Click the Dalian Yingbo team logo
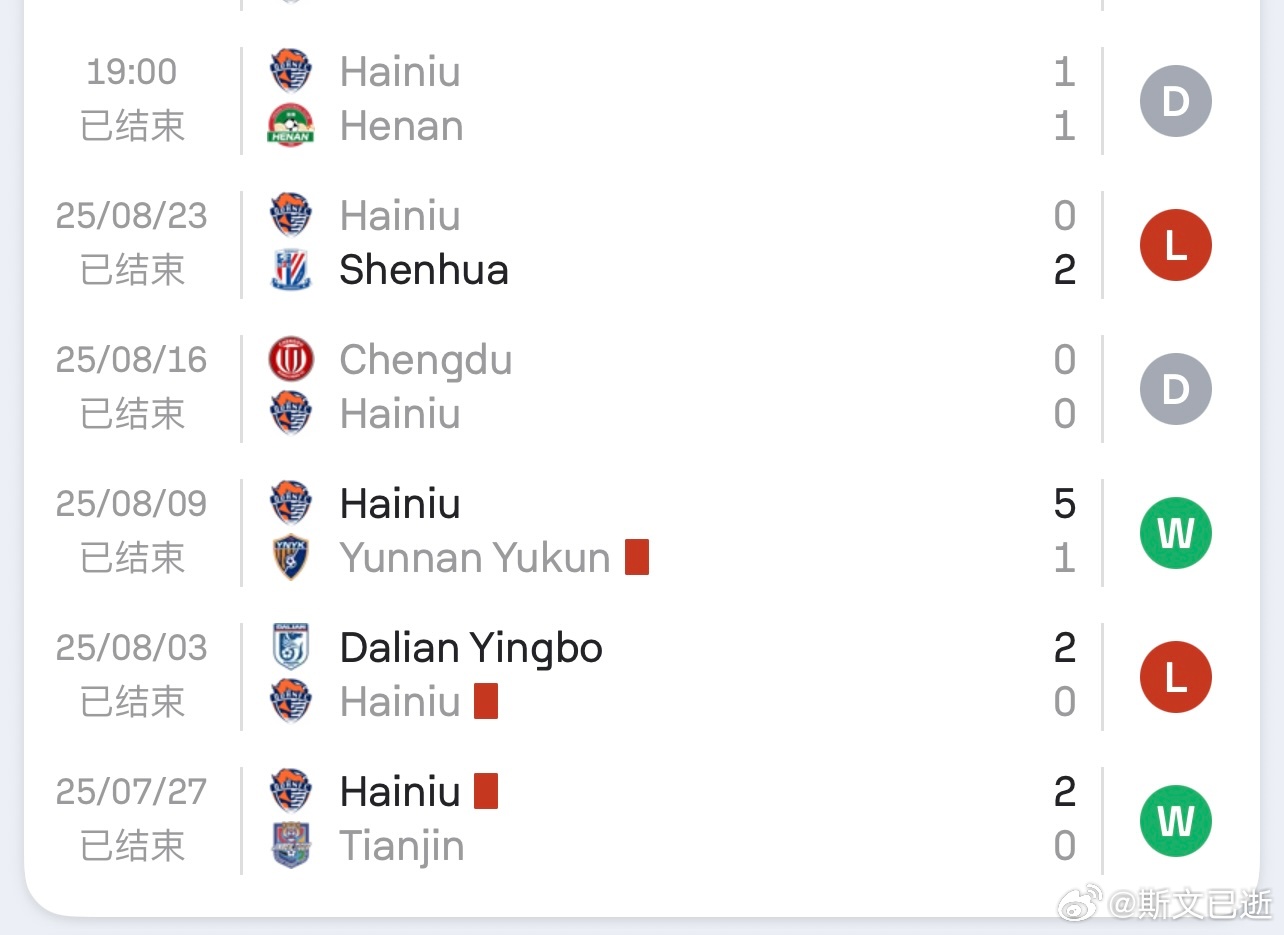 (291, 647)
